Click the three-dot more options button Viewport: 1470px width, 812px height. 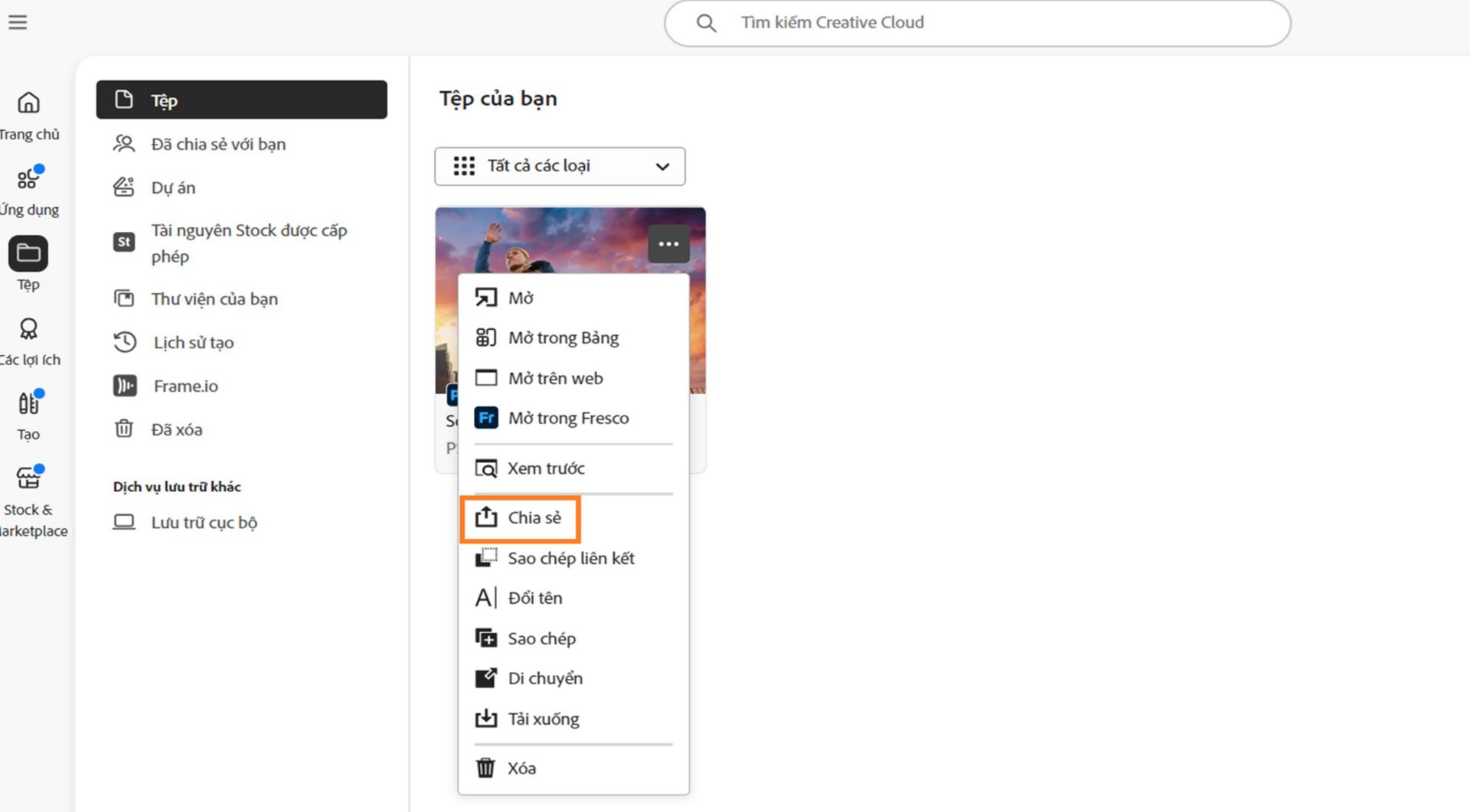point(668,244)
